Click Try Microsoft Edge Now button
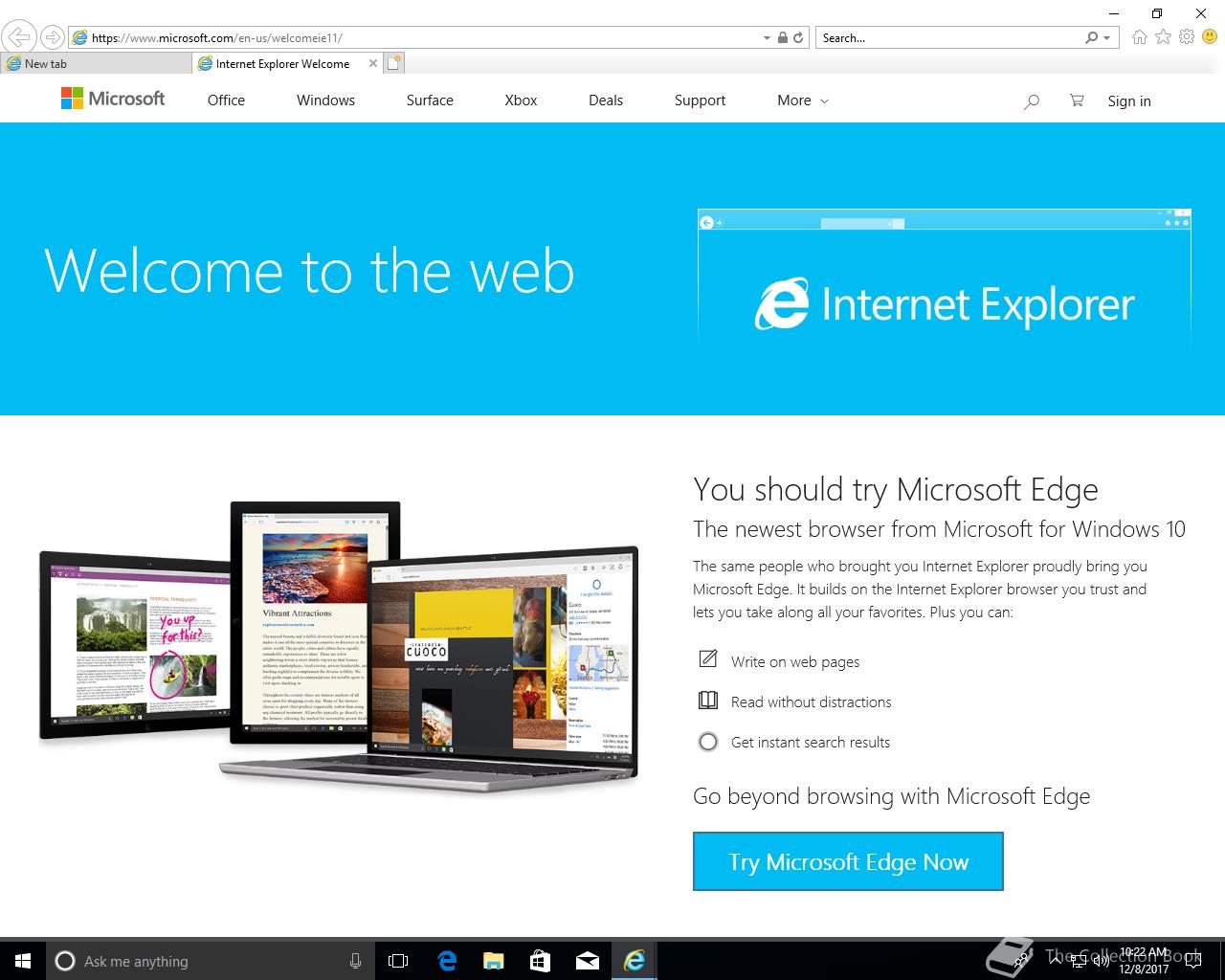Image resolution: width=1225 pixels, height=980 pixels. click(848, 861)
